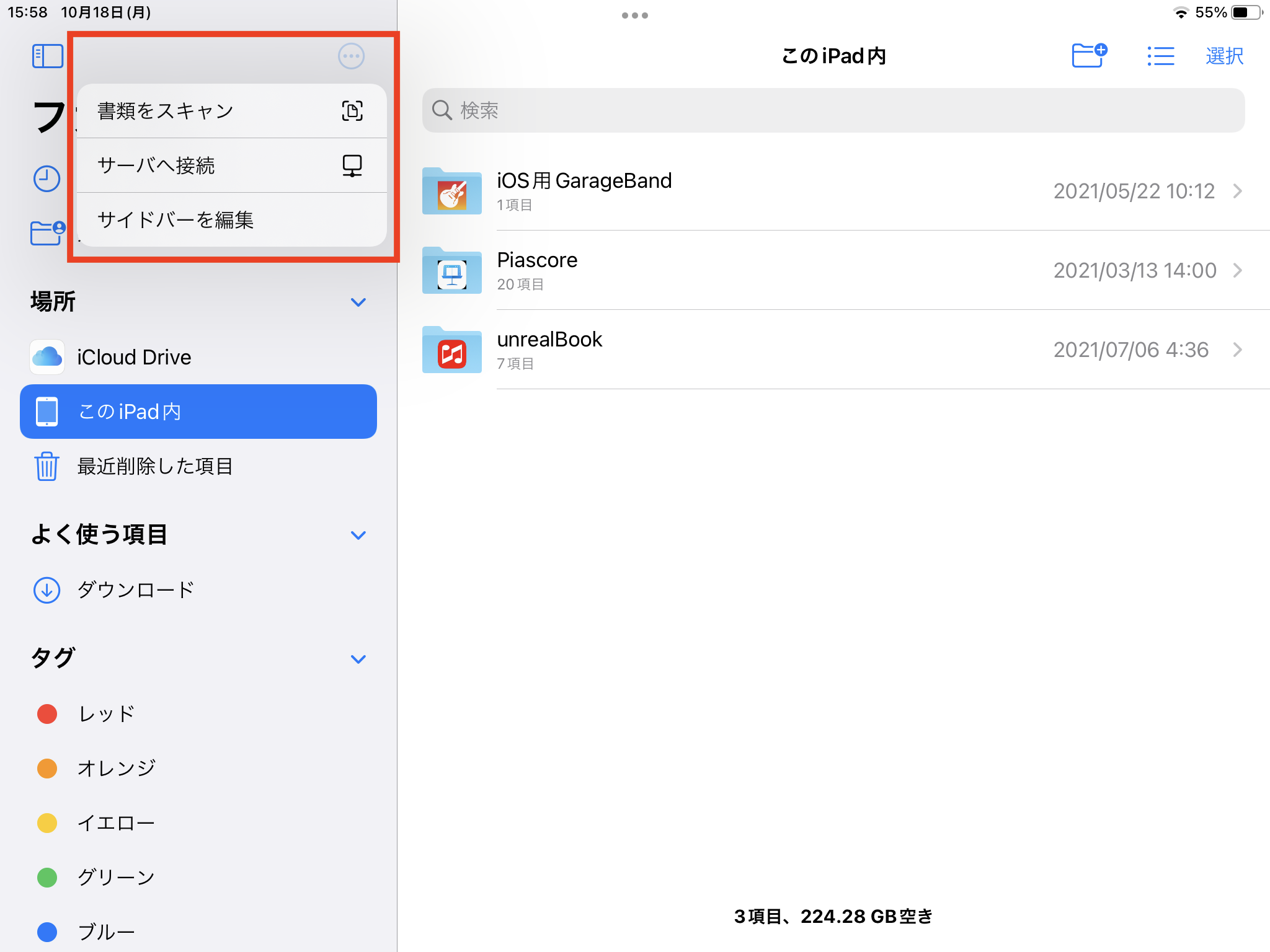Open 最近削除した項目 trash location
The image size is (1270, 952).
point(198,466)
